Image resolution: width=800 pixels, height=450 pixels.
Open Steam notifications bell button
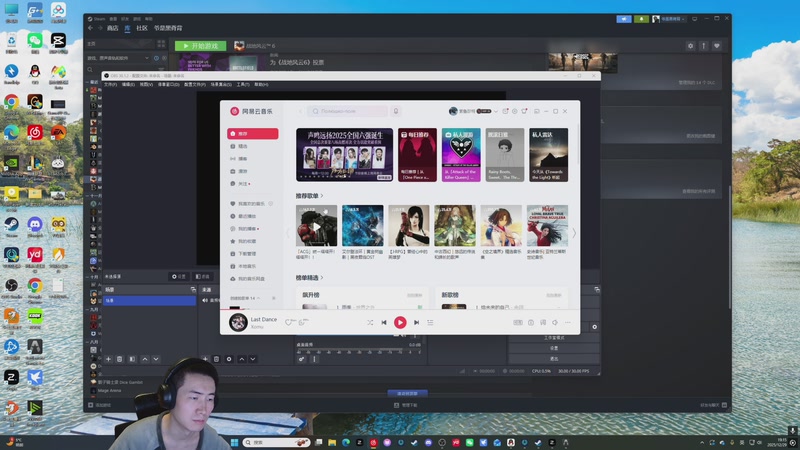pyautogui.click(x=641, y=19)
